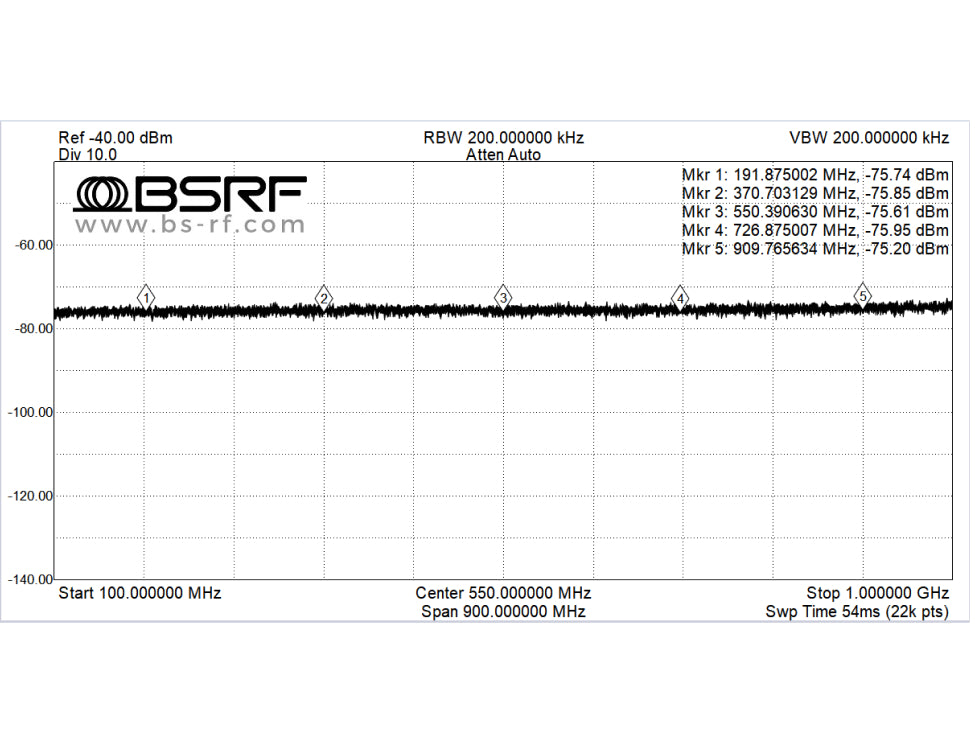Click marker 1 diamond on the trace
The width and height of the screenshot is (975, 750).
[146, 297]
